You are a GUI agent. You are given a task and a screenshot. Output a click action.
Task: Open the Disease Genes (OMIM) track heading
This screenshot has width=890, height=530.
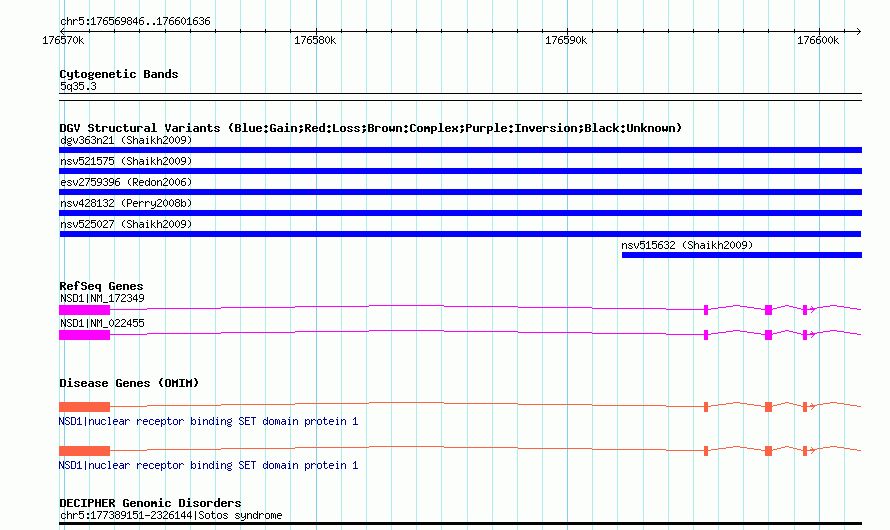coord(129,384)
